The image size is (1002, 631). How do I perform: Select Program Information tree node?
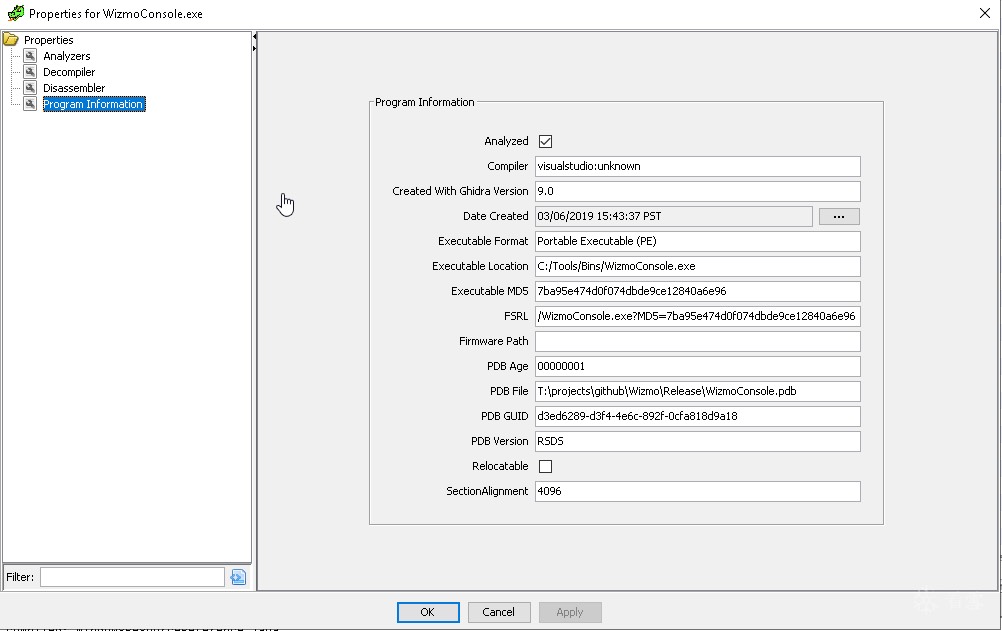[x=94, y=104]
